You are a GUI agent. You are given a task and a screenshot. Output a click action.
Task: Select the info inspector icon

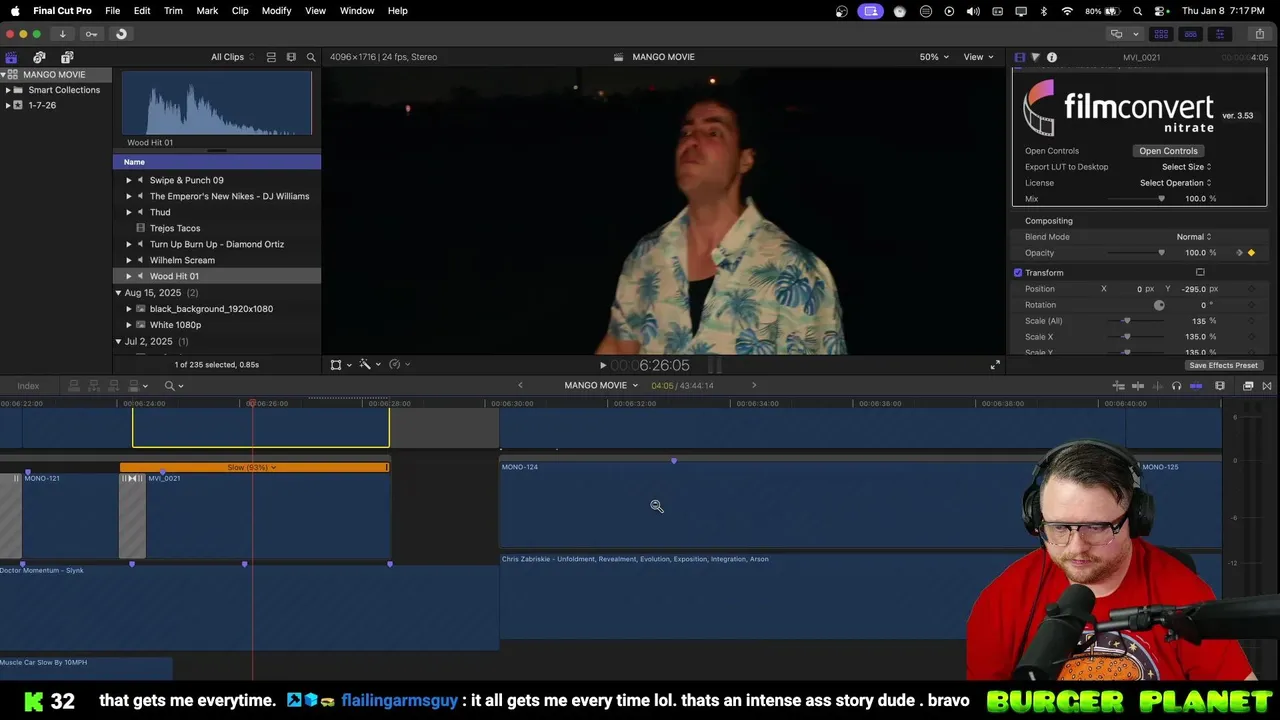click(x=1052, y=57)
